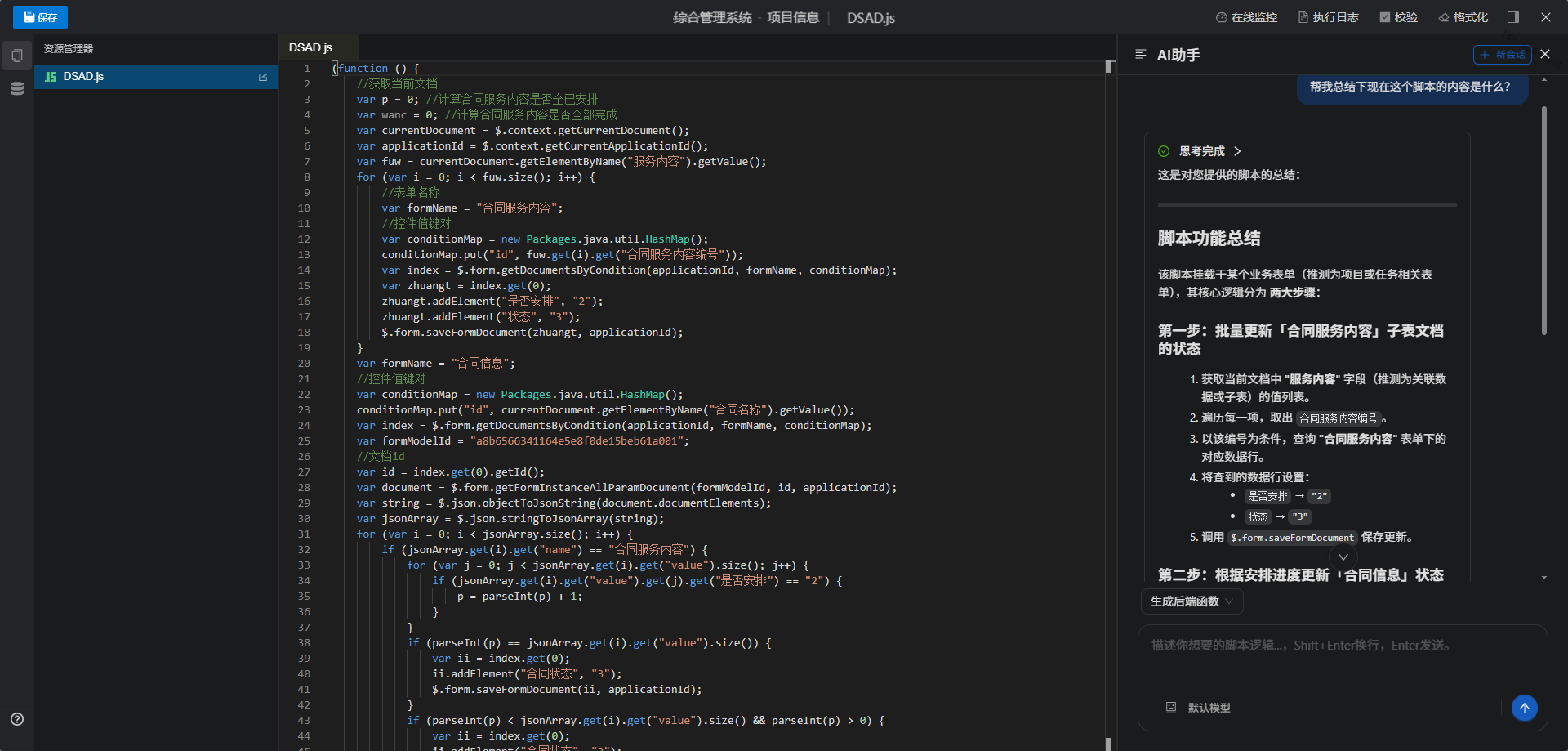The width and height of the screenshot is (1568, 751).
Task: Click the AI chat scroll-down arrow
Action: tap(1544, 577)
